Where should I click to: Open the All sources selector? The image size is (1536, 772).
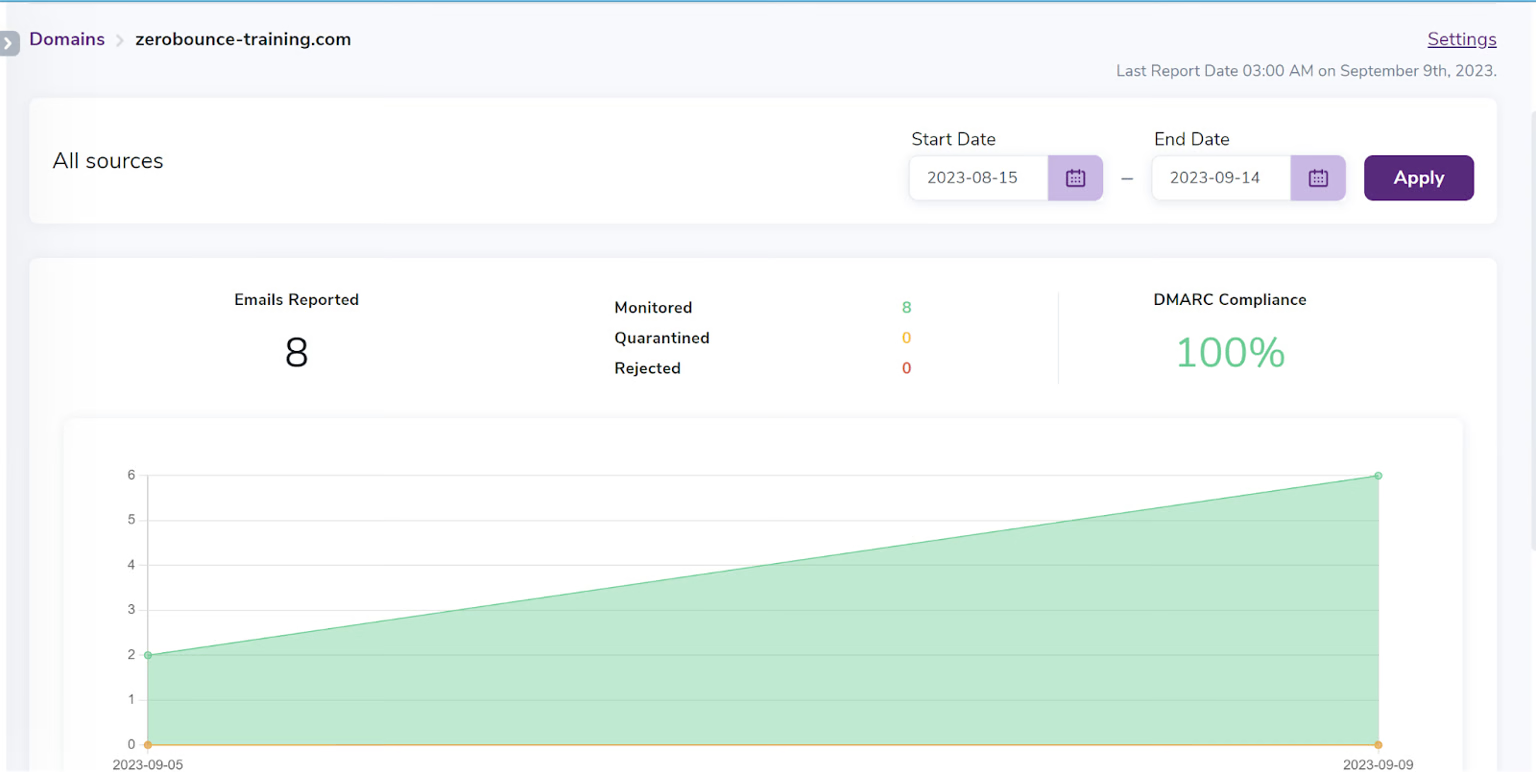click(108, 161)
